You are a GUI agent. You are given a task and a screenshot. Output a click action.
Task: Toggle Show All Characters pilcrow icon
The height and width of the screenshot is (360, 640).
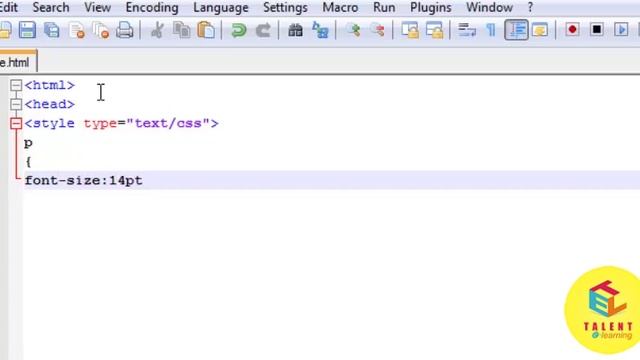(491, 30)
